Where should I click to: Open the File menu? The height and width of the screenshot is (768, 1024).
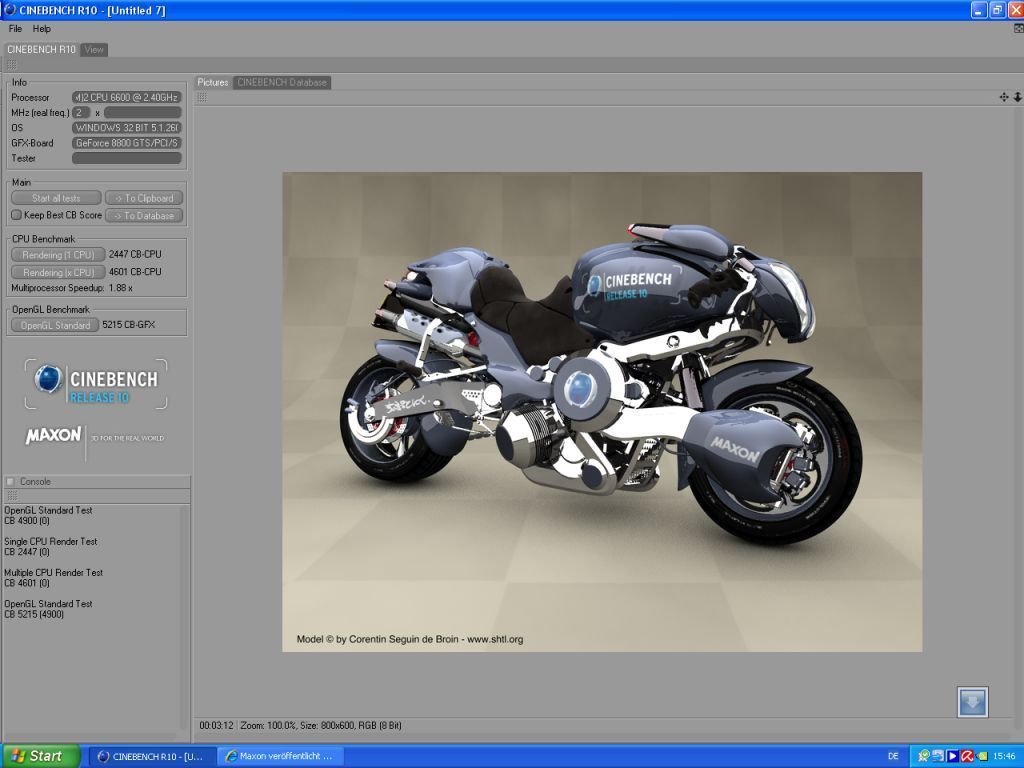[x=15, y=29]
